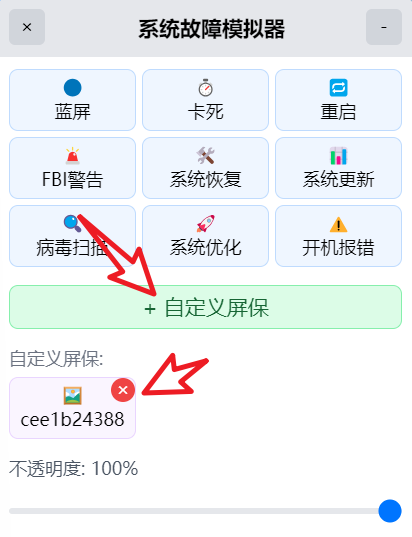Screen dimensions: 412x537
Task: Start the 系统更新 simulation text
Action: pyautogui.click(x=338, y=179)
